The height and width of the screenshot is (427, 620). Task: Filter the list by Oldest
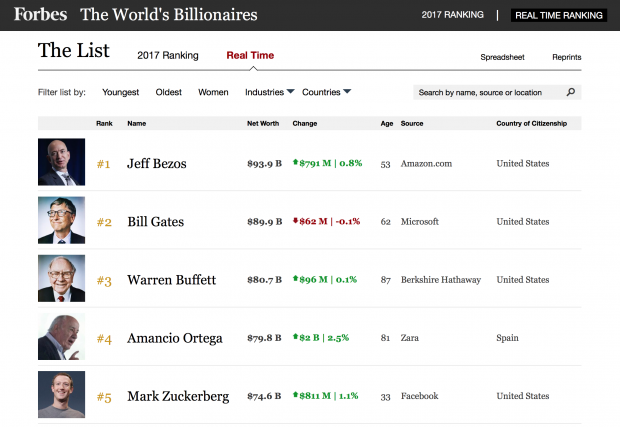[169, 92]
